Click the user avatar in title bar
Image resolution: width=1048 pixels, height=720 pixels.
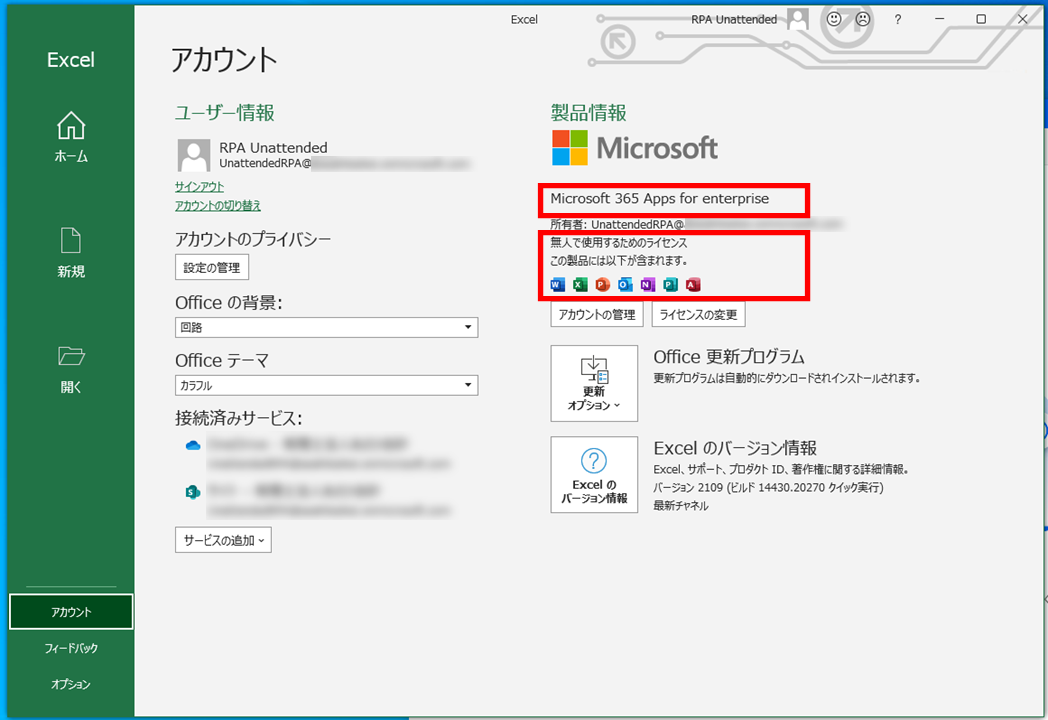[798, 19]
